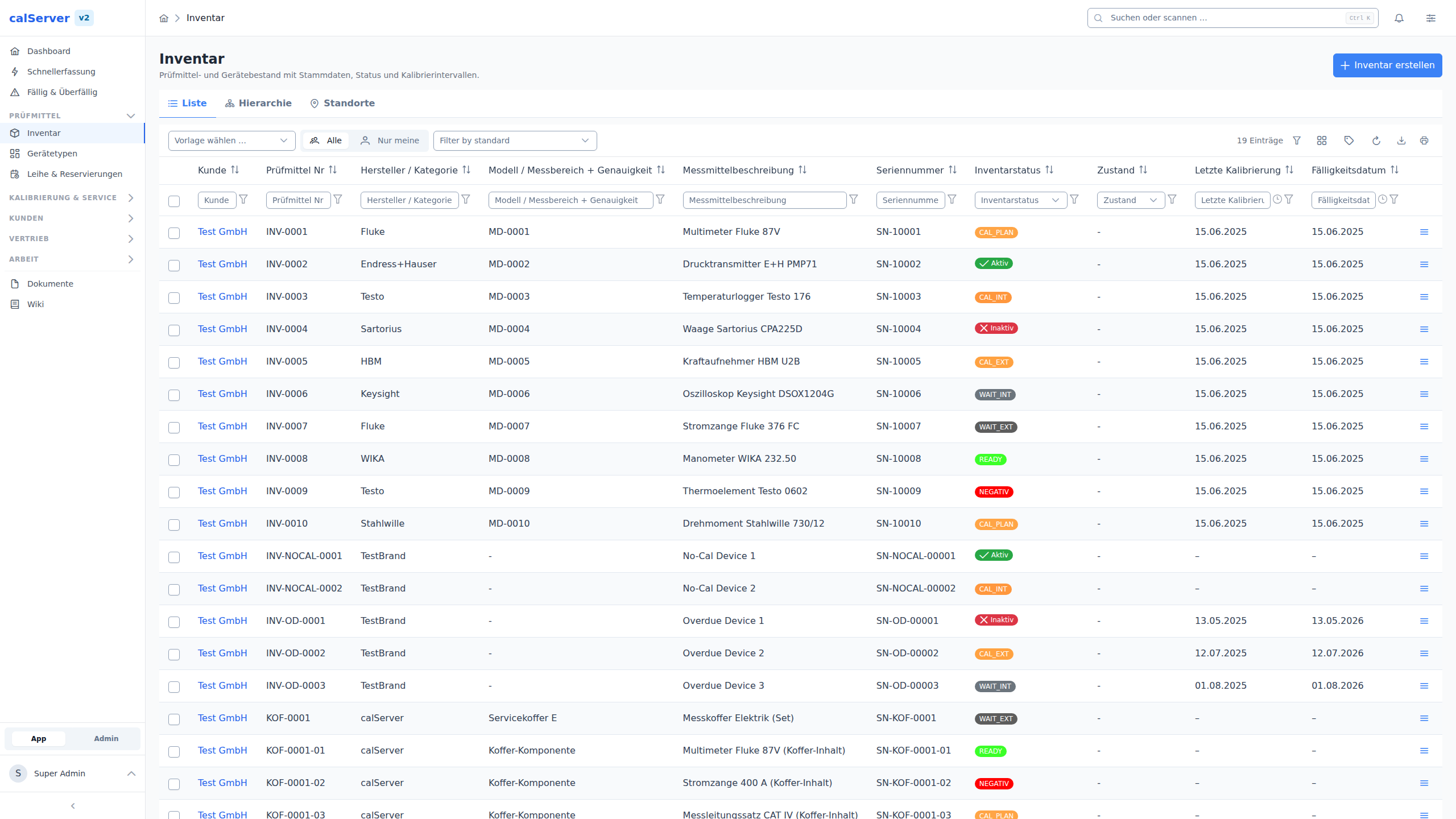The image size is (1456, 819).
Task: Open Dashboard from sidebar
Action: click(72, 51)
